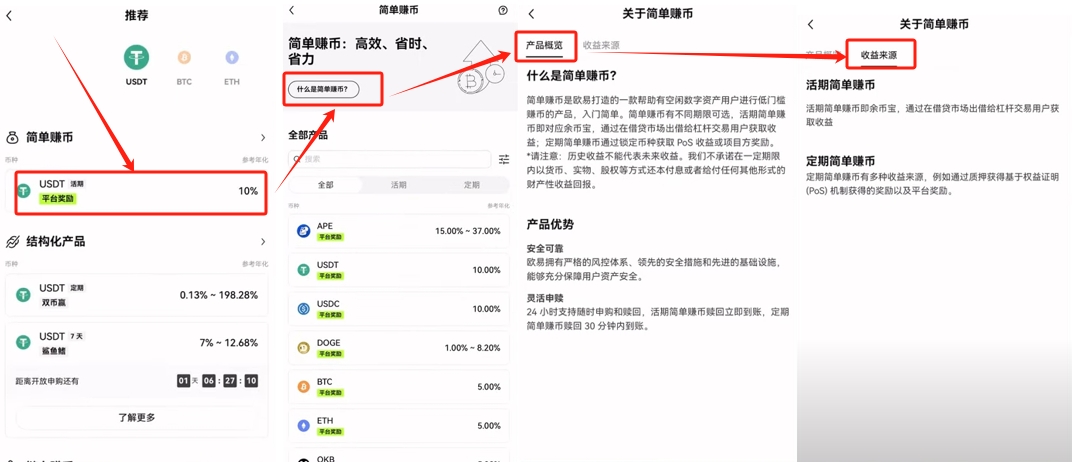Viewport: 1073px width, 462px height.
Task: Select the BTC coin icon
Action: pos(184,57)
